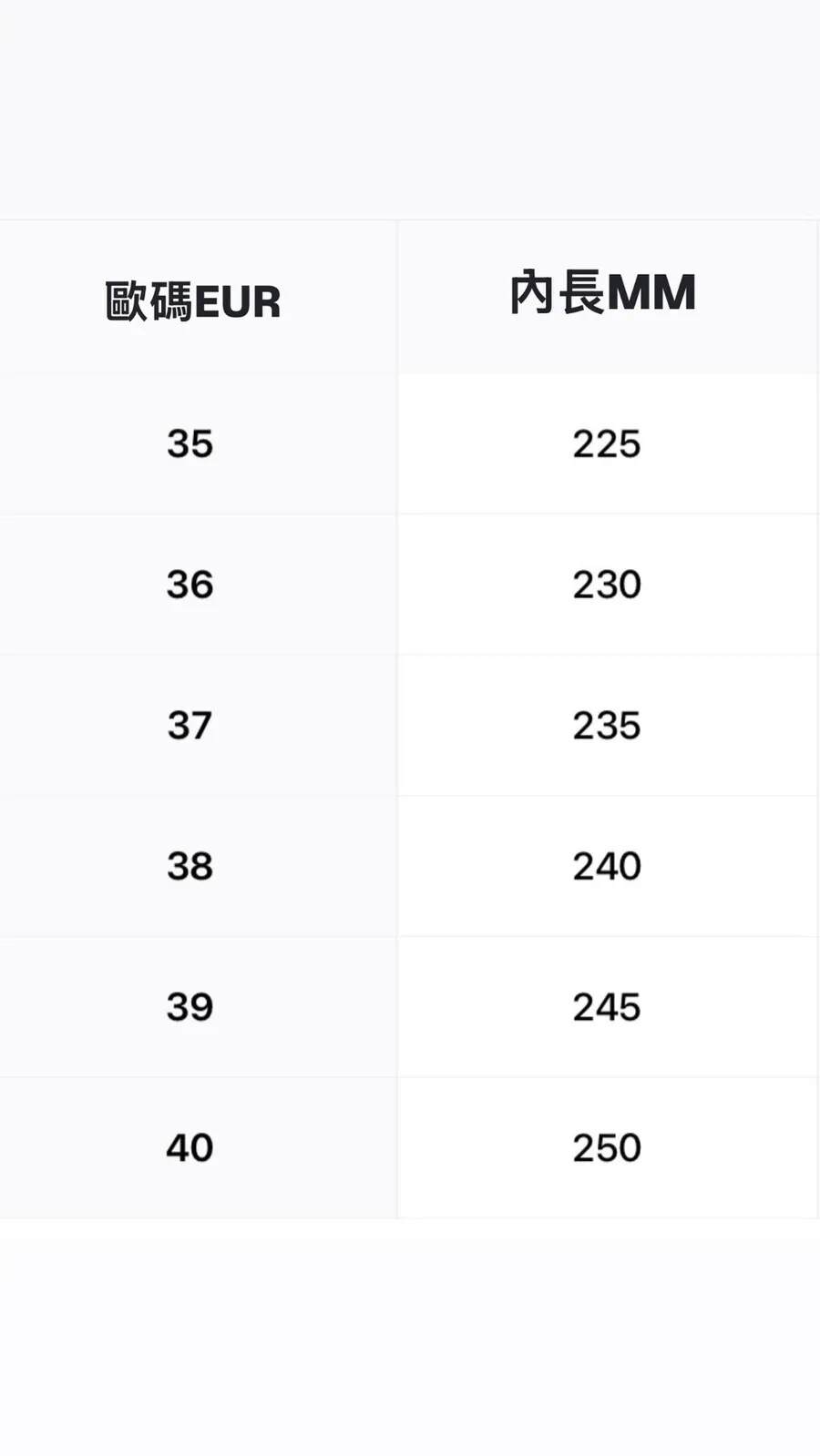
Task: Click the 250 inner length value
Action: (607, 1147)
